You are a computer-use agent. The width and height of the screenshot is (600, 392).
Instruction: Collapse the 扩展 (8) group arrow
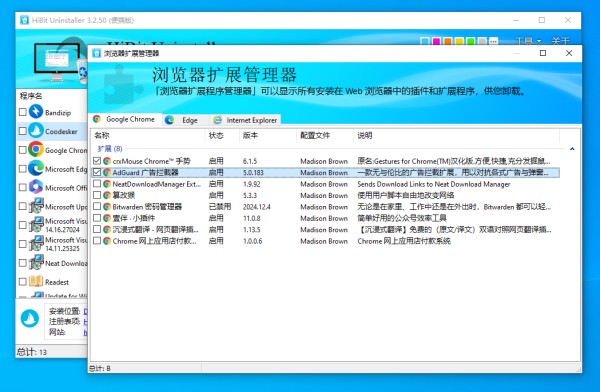[572, 149]
